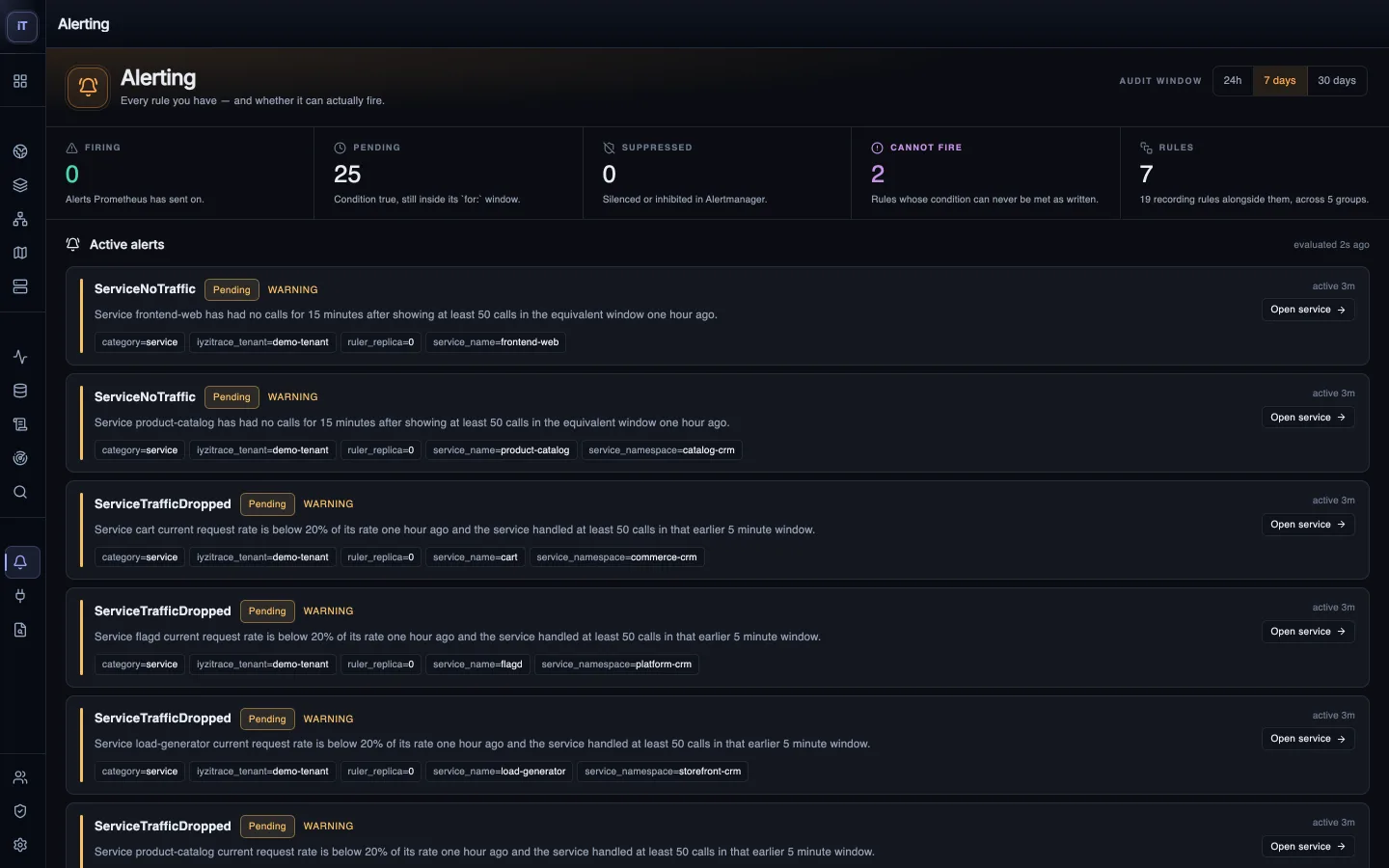Image resolution: width=1389 pixels, height=868 pixels.
Task: Click the service_name=frontend-web label tag
Action: pos(496,342)
